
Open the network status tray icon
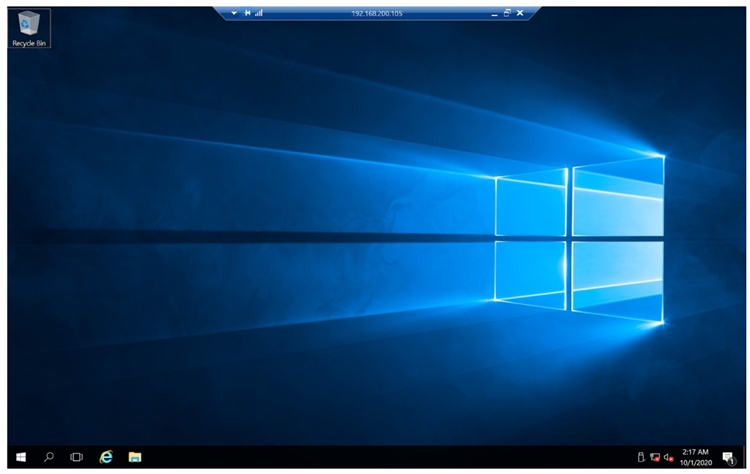(654, 457)
